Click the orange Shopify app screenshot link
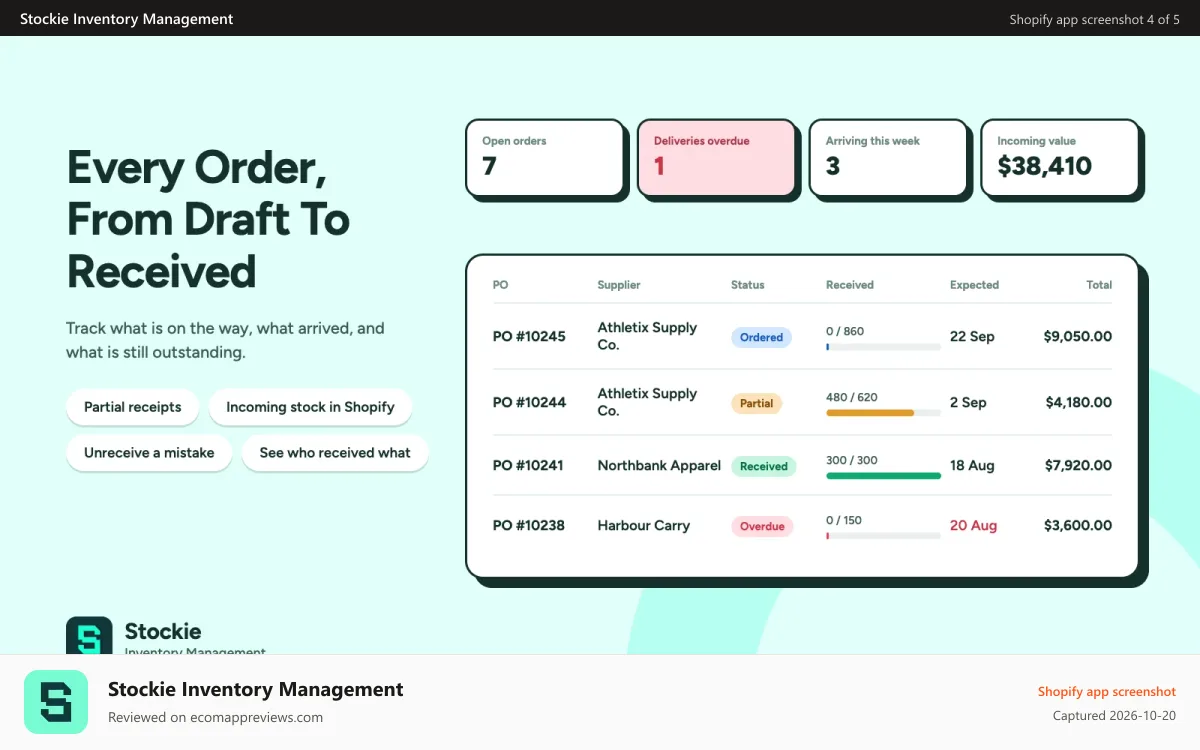The height and width of the screenshot is (750, 1200). [x=1107, y=691]
